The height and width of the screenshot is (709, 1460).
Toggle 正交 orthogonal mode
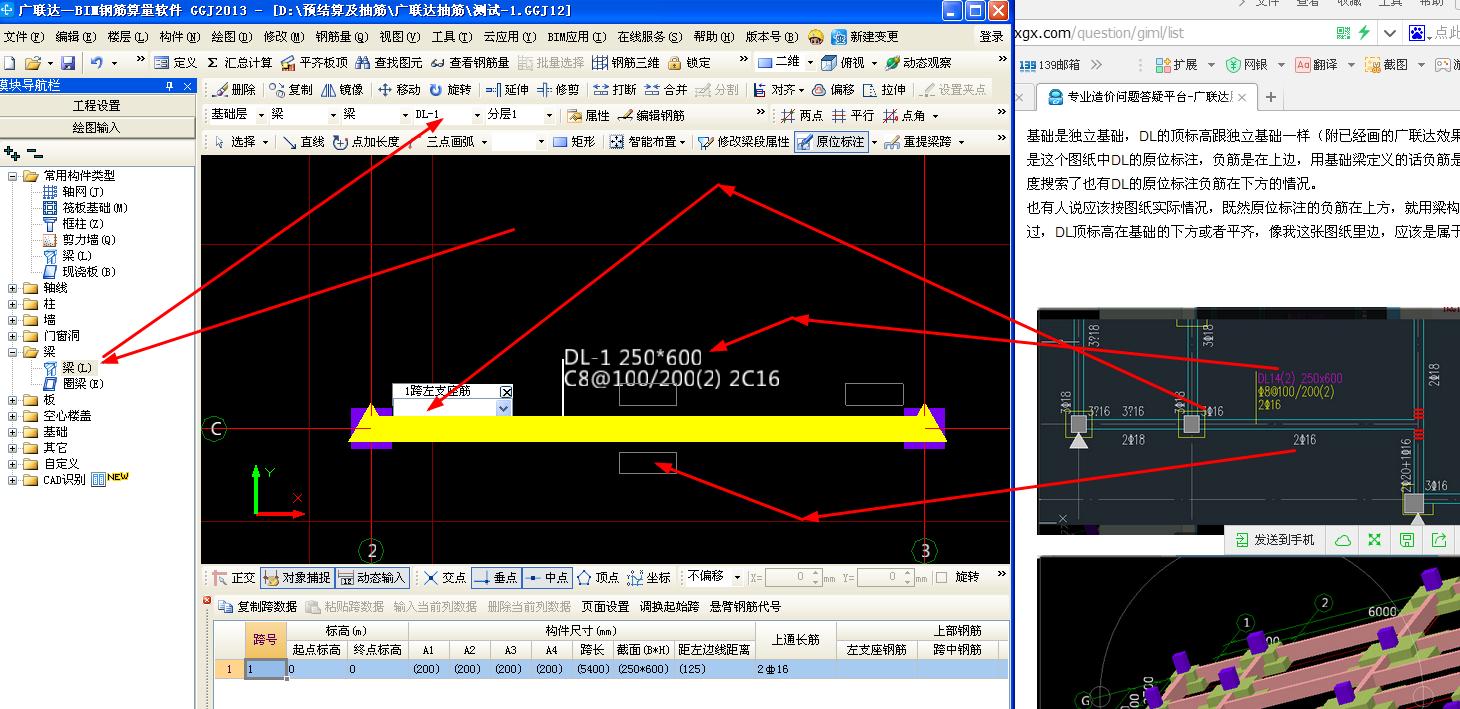coord(235,578)
